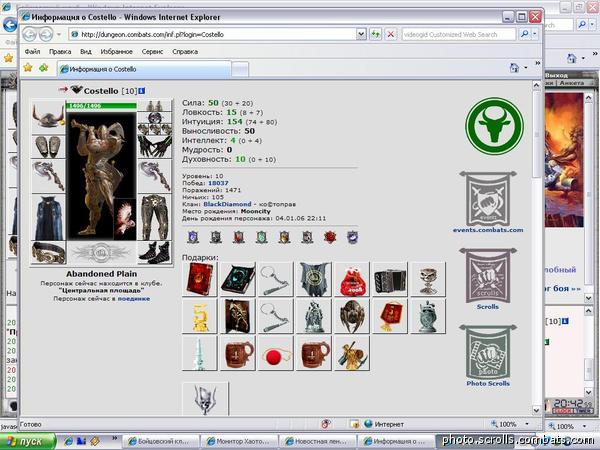This screenshot has width=600, height=450.
Task: Open the Вид menu
Action: pyautogui.click(x=86, y=51)
